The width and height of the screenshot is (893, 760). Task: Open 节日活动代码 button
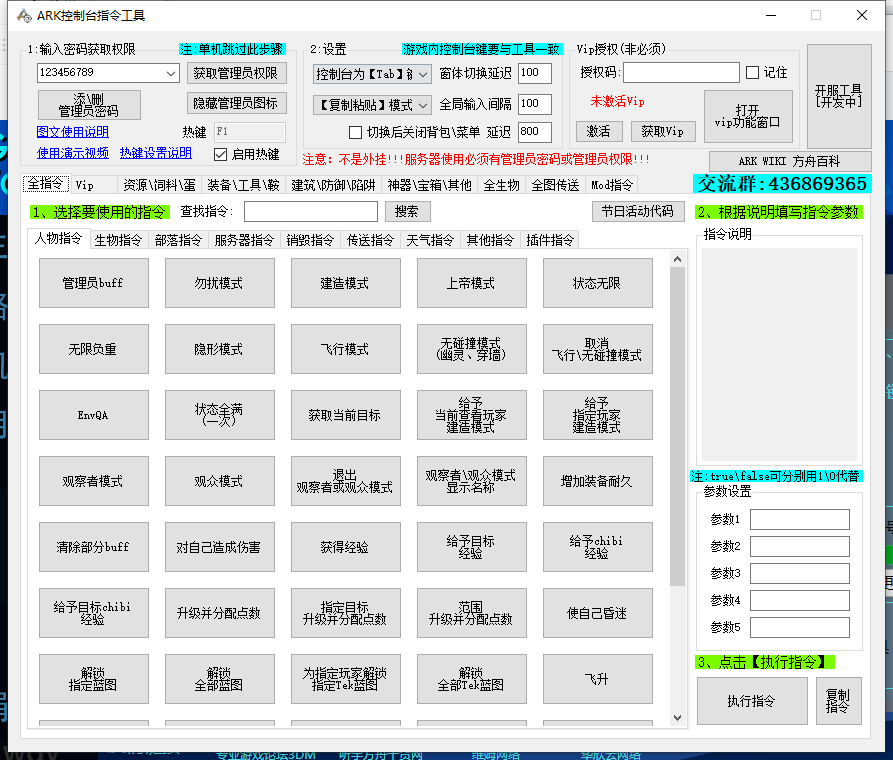(x=638, y=211)
